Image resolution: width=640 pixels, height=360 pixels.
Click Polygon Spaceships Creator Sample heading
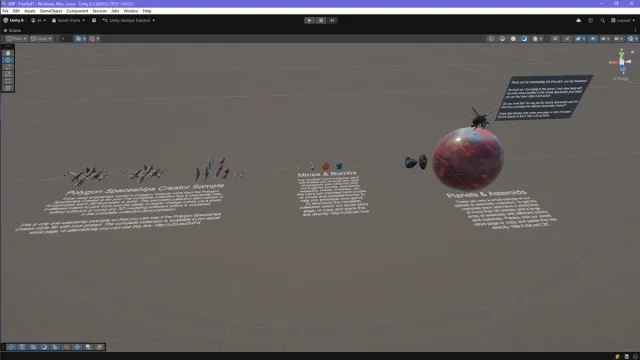[144, 189]
